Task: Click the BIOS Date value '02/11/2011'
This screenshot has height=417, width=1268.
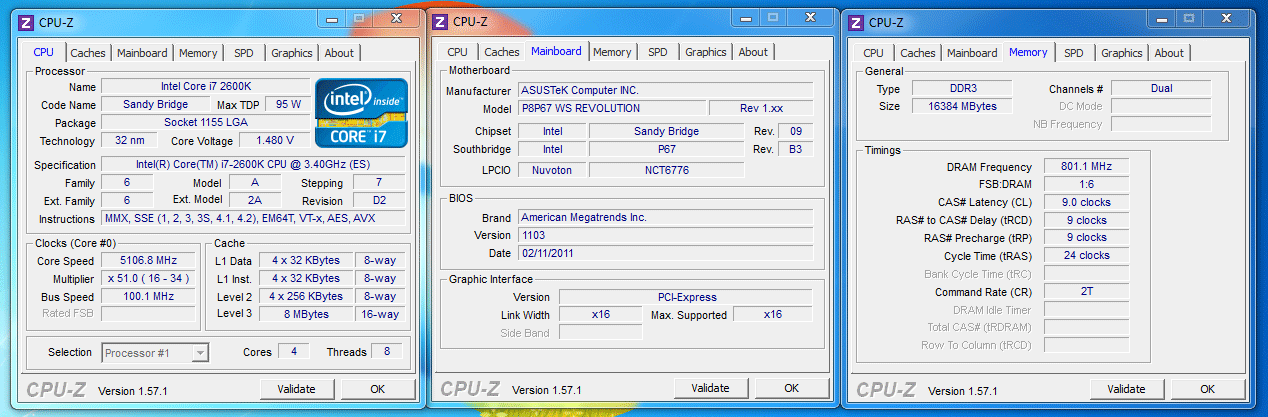Action: (665, 253)
